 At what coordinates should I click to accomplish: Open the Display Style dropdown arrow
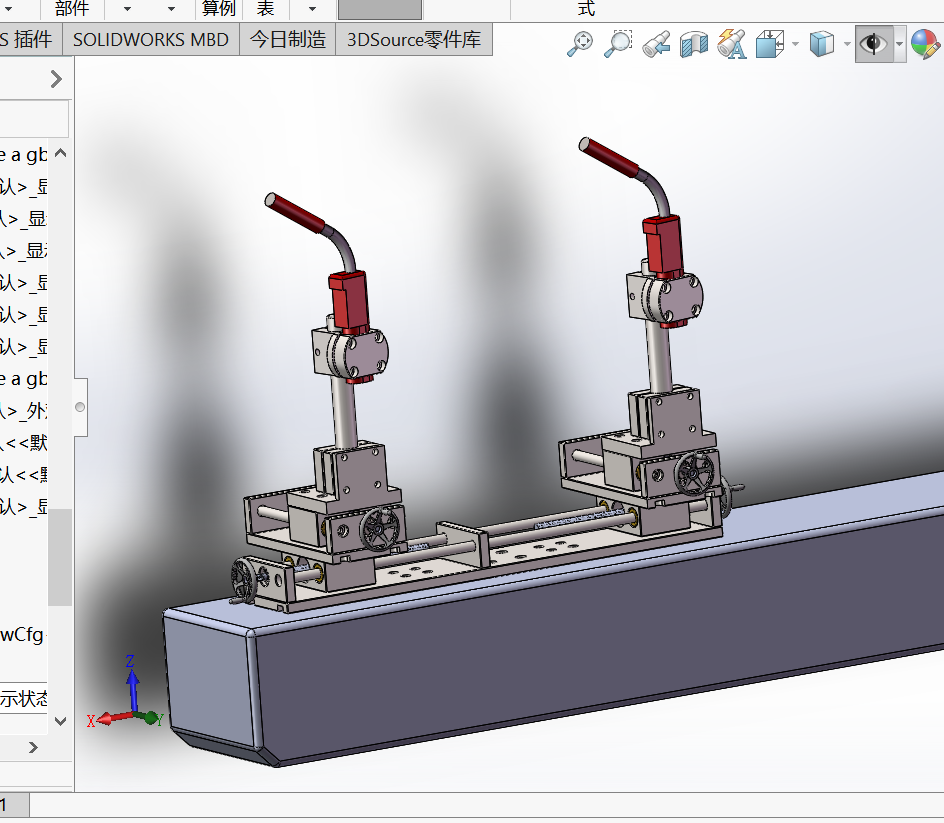coord(847,44)
